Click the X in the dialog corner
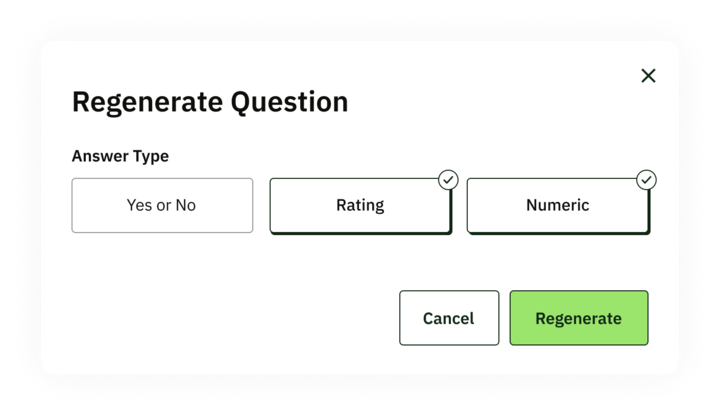The width and height of the screenshot is (720, 415). [648, 76]
